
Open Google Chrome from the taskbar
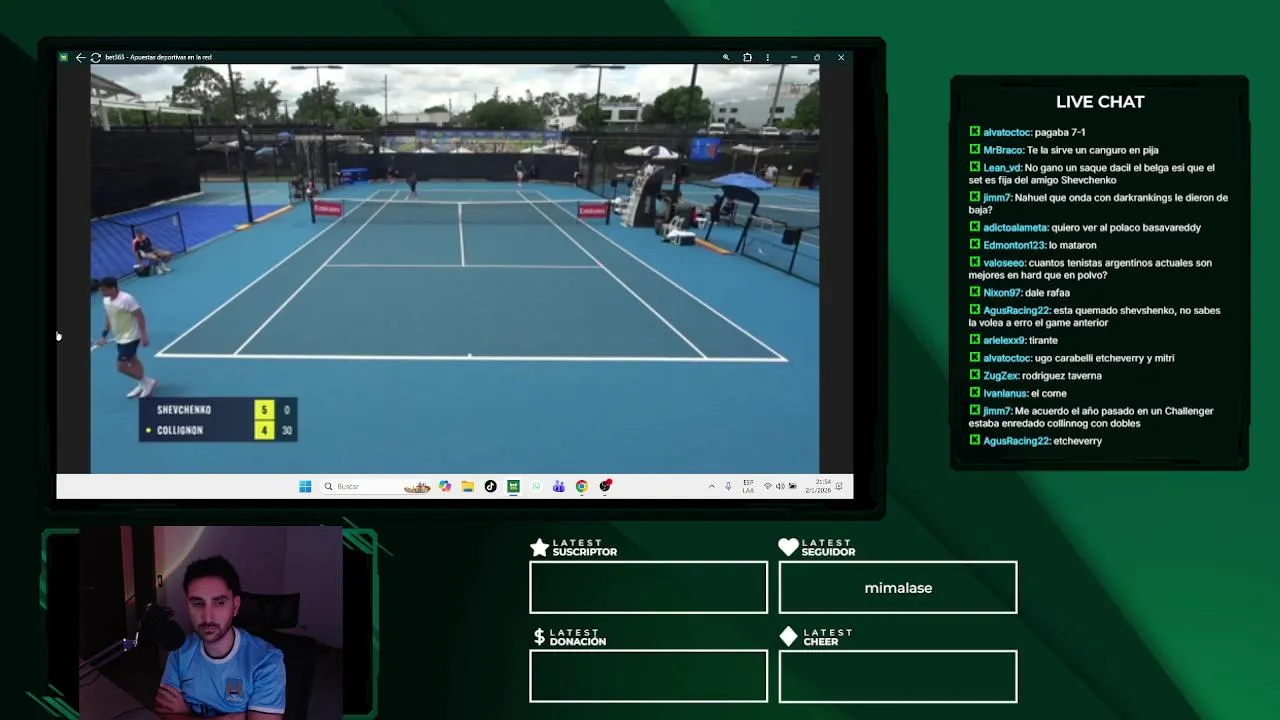581,486
